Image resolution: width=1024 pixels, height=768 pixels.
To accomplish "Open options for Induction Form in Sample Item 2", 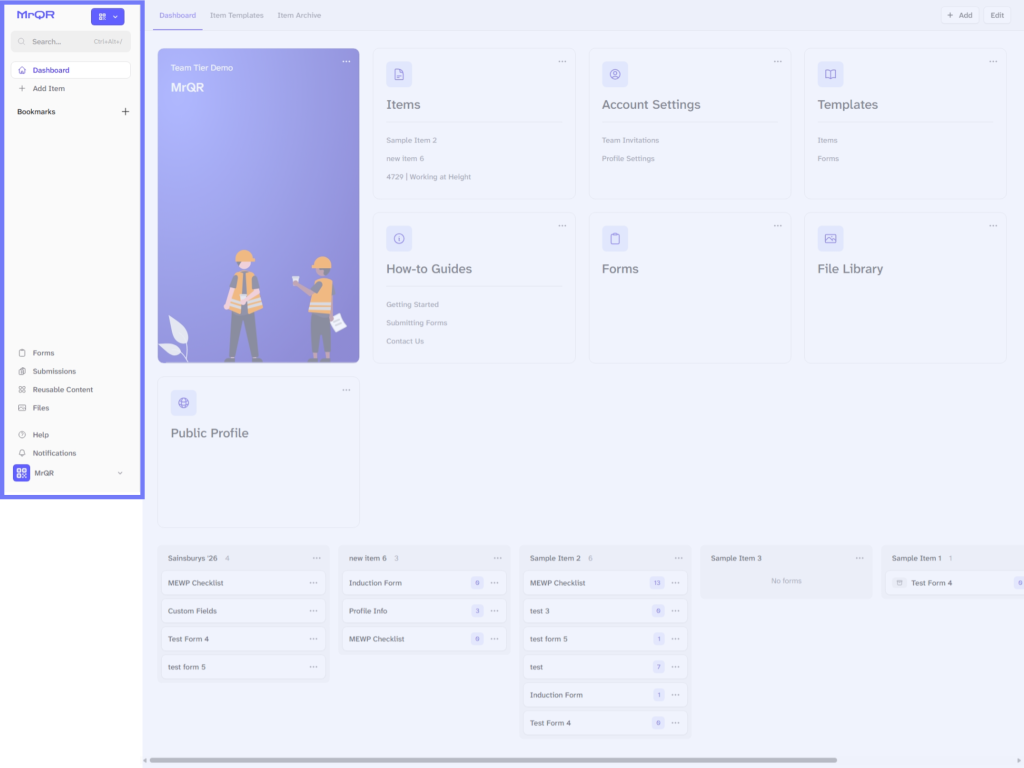I will click(675, 695).
